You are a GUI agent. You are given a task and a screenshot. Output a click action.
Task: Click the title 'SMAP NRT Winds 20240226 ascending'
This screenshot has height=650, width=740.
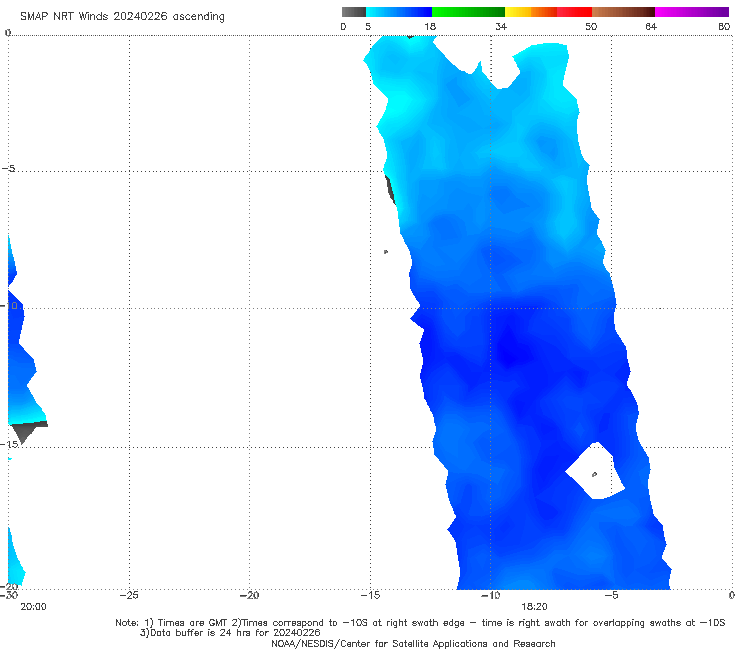[x=122, y=17]
